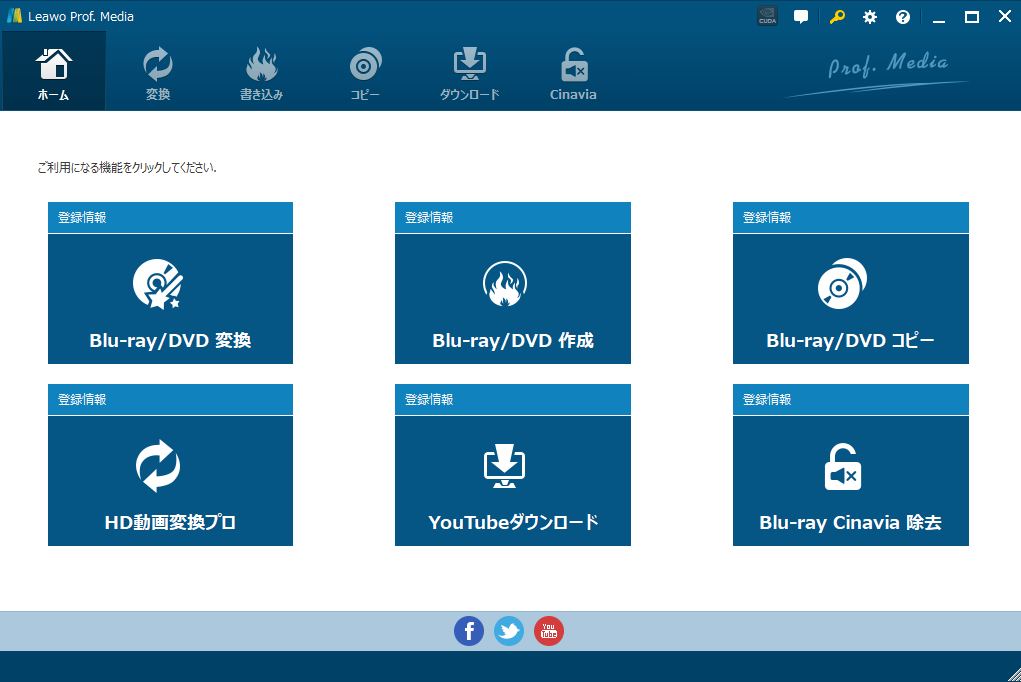Open the Facebook page icon
Image resolution: width=1021 pixels, height=682 pixels.
469,631
